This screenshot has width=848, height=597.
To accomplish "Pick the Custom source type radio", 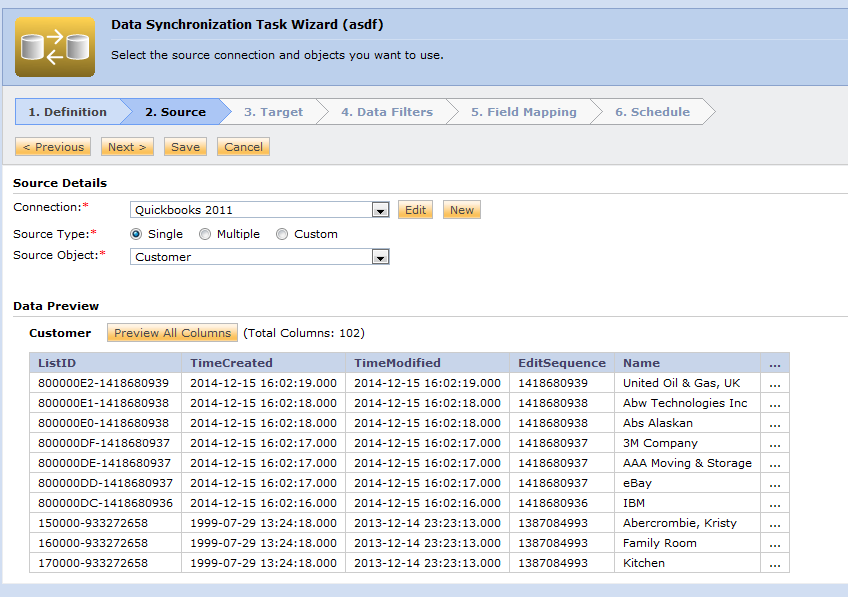I will tap(282, 234).
